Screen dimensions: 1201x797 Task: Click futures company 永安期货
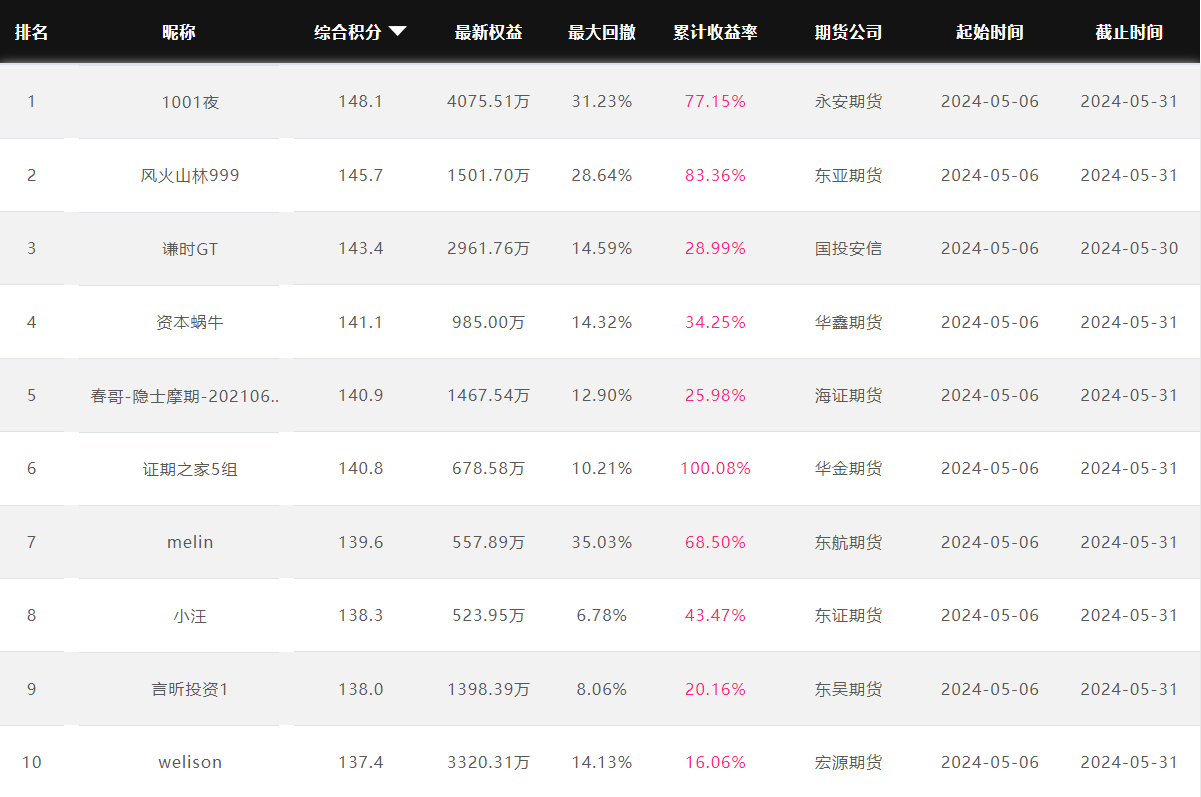coord(848,101)
